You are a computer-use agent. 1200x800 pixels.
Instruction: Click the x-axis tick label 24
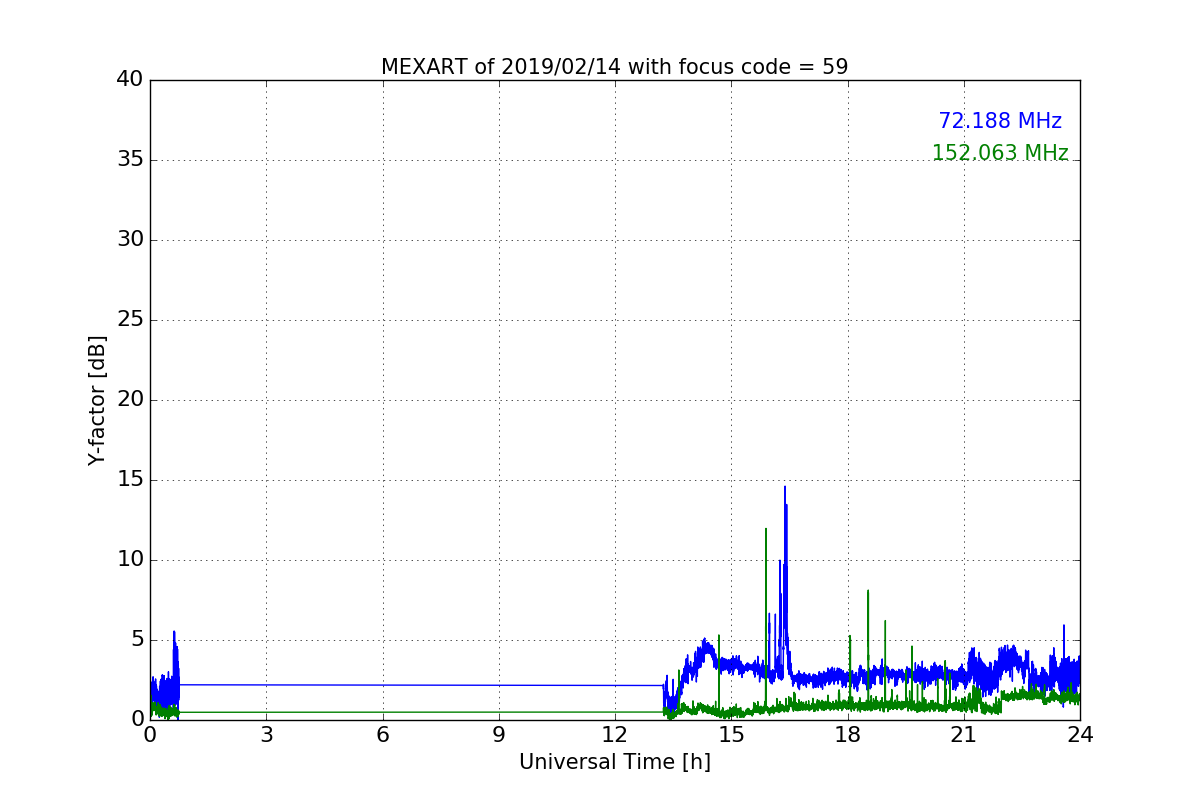click(x=1080, y=735)
